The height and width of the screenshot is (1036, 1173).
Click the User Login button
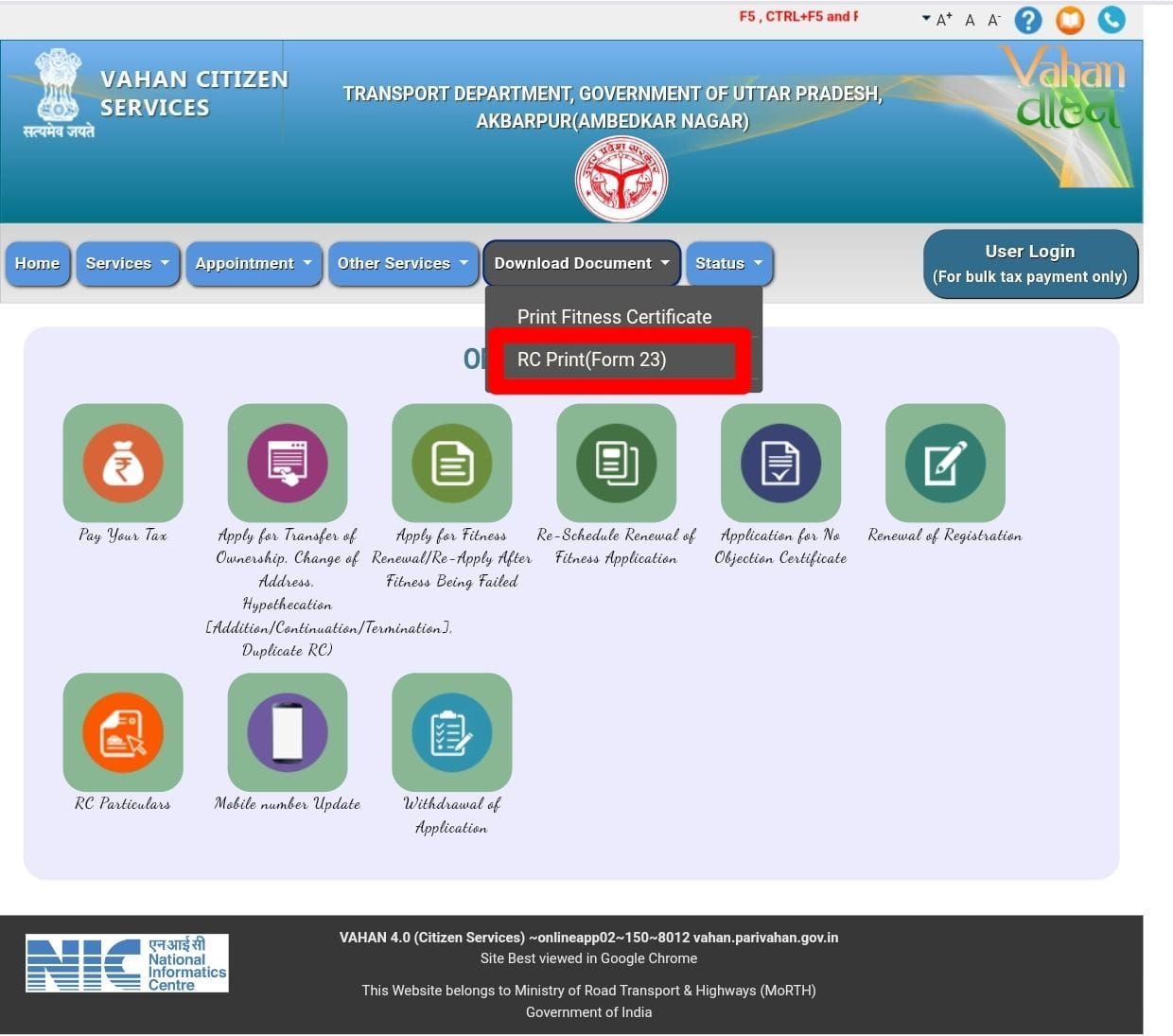click(x=1030, y=264)
